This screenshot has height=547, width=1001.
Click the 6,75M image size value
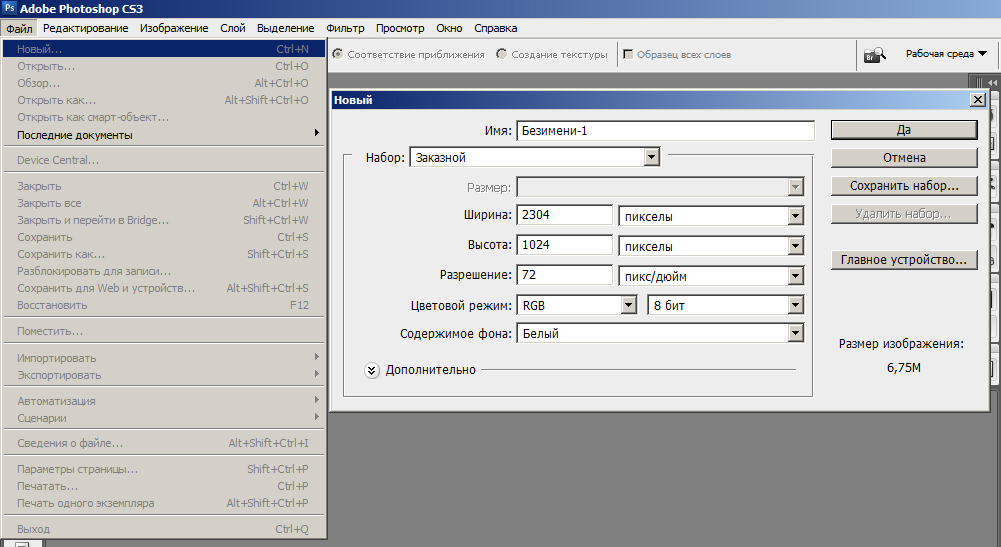tap(903, 368)
